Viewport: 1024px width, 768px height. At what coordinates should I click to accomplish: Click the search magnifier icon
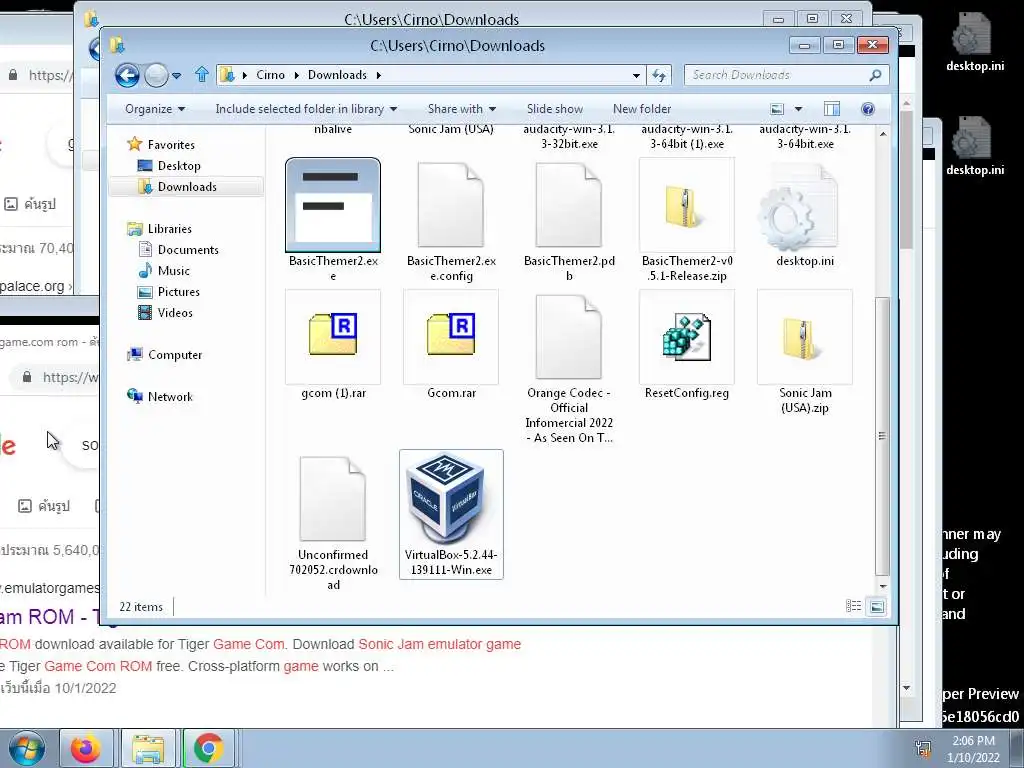coord(875,75)
